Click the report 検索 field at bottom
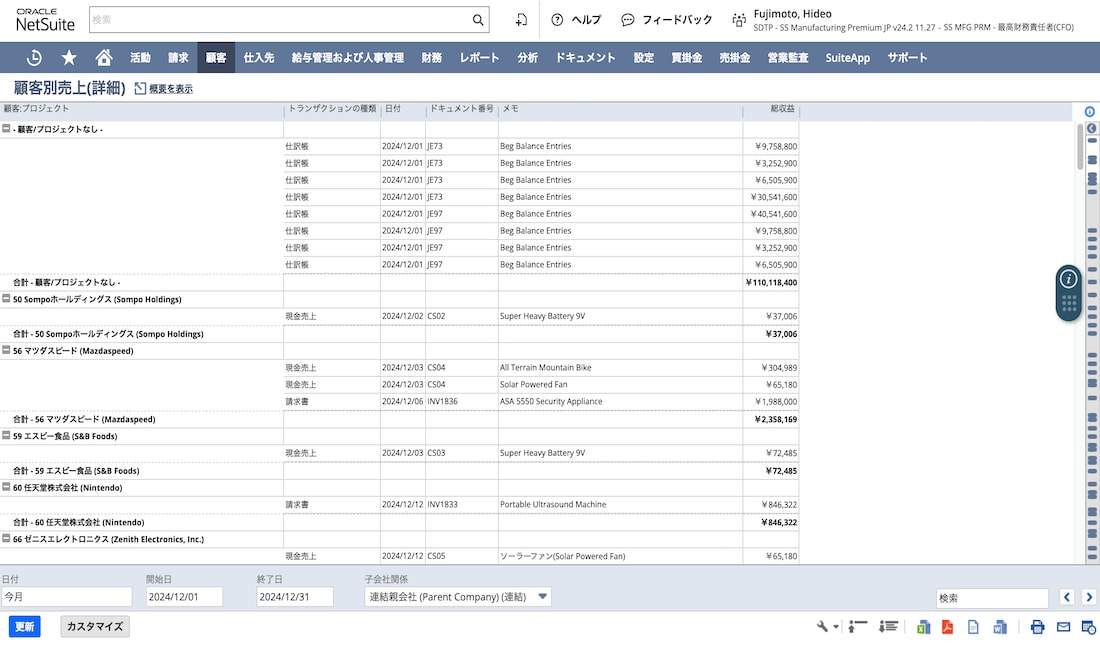This screenshot has height=645, width=1100. click(992, 598)
